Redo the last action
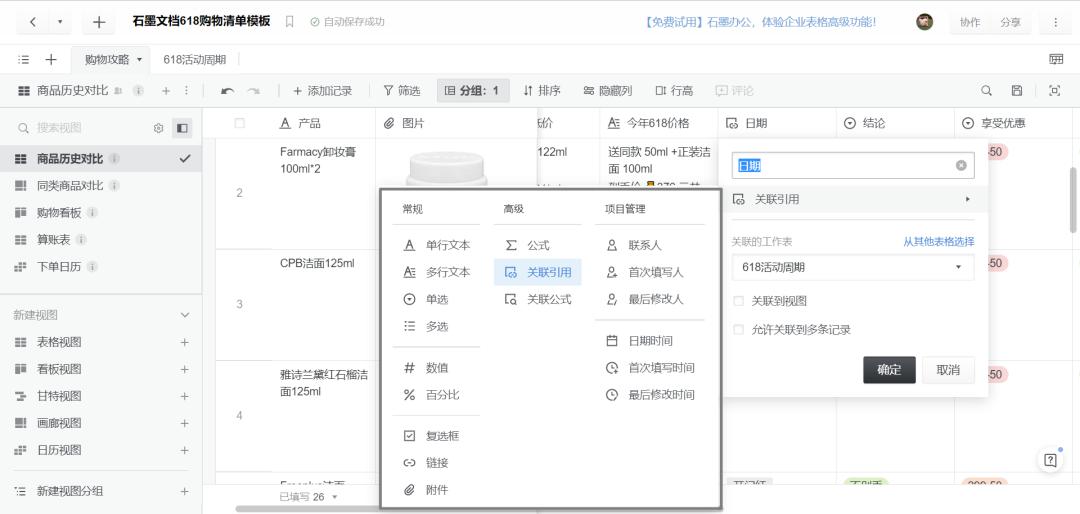The image size is (1080, 514). pos(253,90)
